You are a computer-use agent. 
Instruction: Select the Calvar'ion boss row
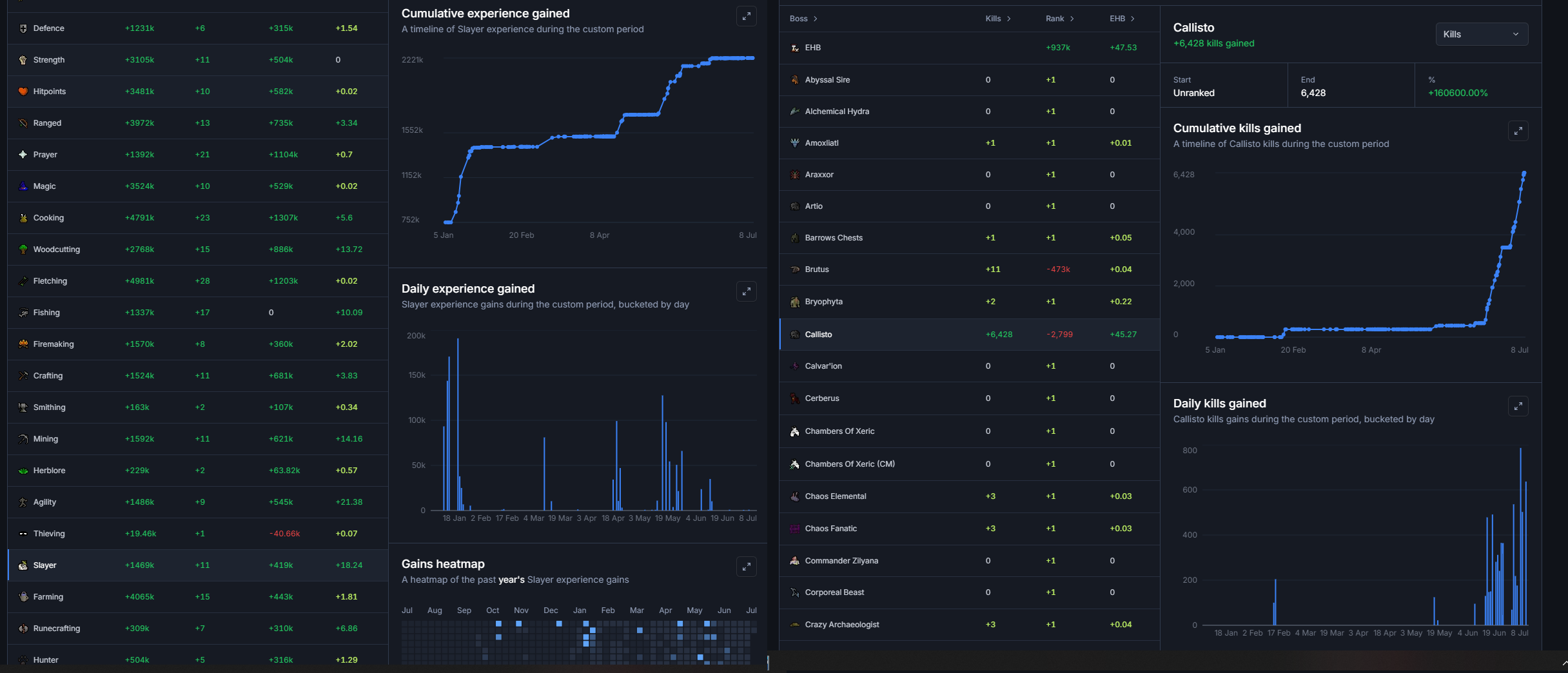(970, 366)
